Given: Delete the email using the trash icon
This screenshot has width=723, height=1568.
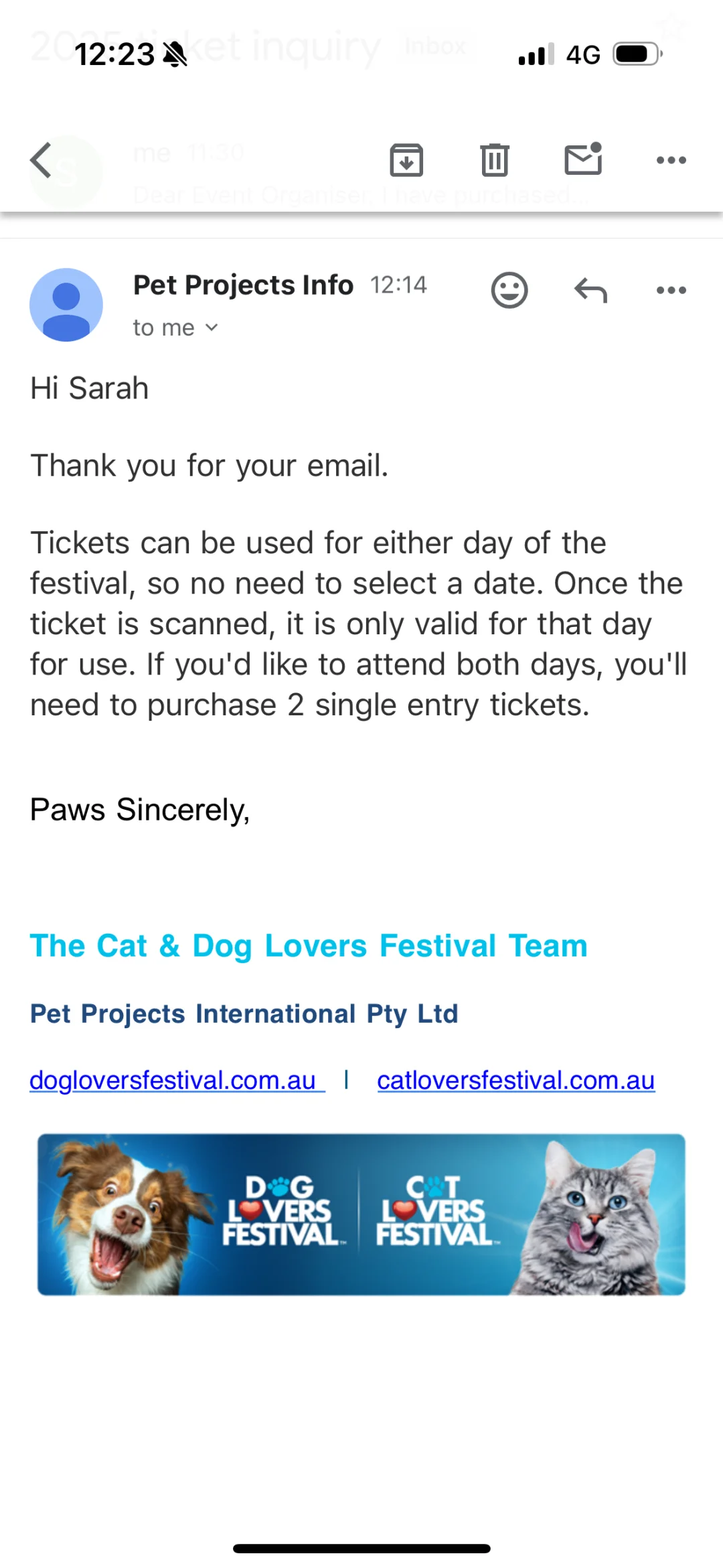Looking at the screenshot, I should pos(495,160).
